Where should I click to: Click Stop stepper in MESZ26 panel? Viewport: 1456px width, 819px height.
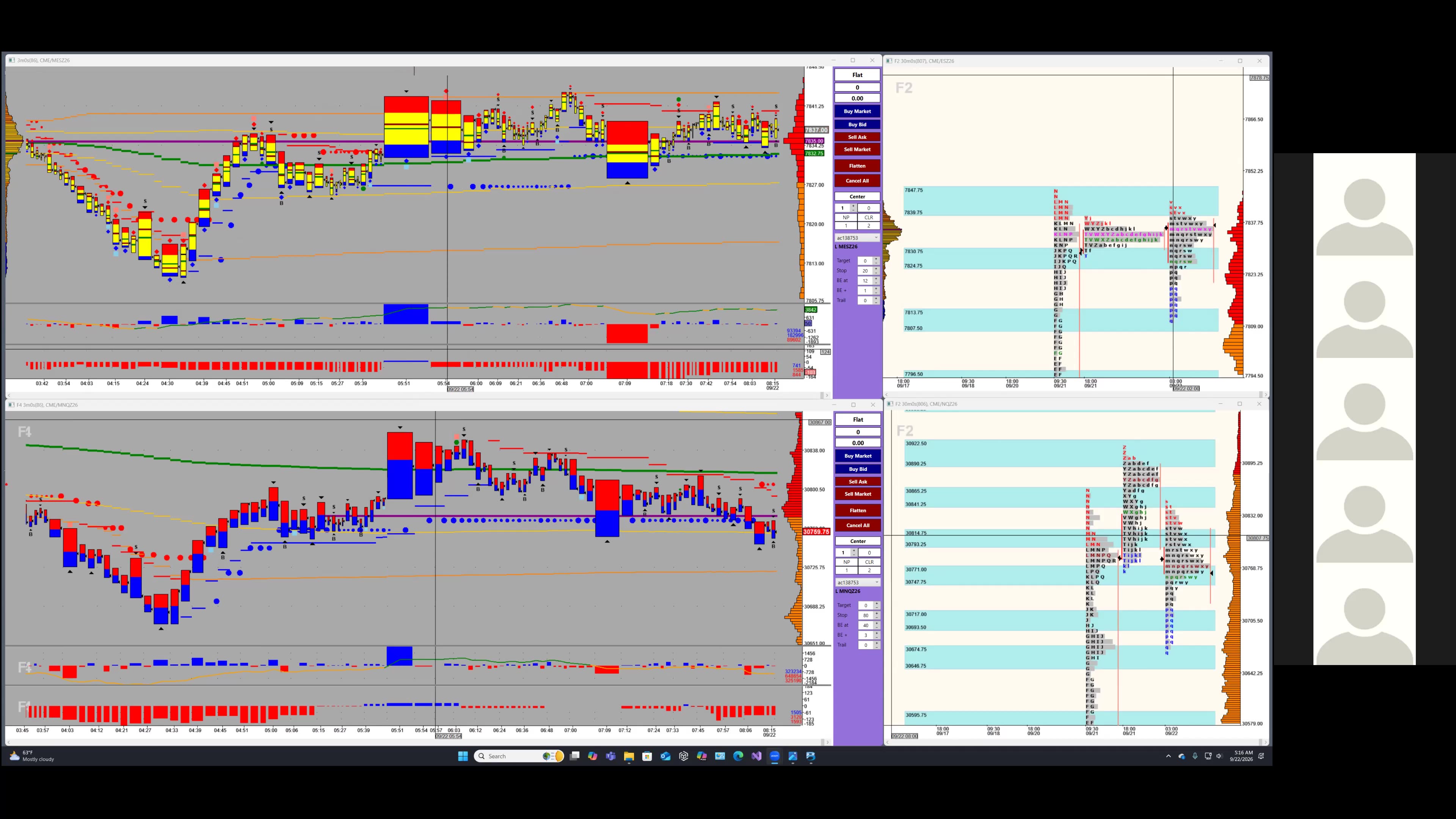point(876,271)
